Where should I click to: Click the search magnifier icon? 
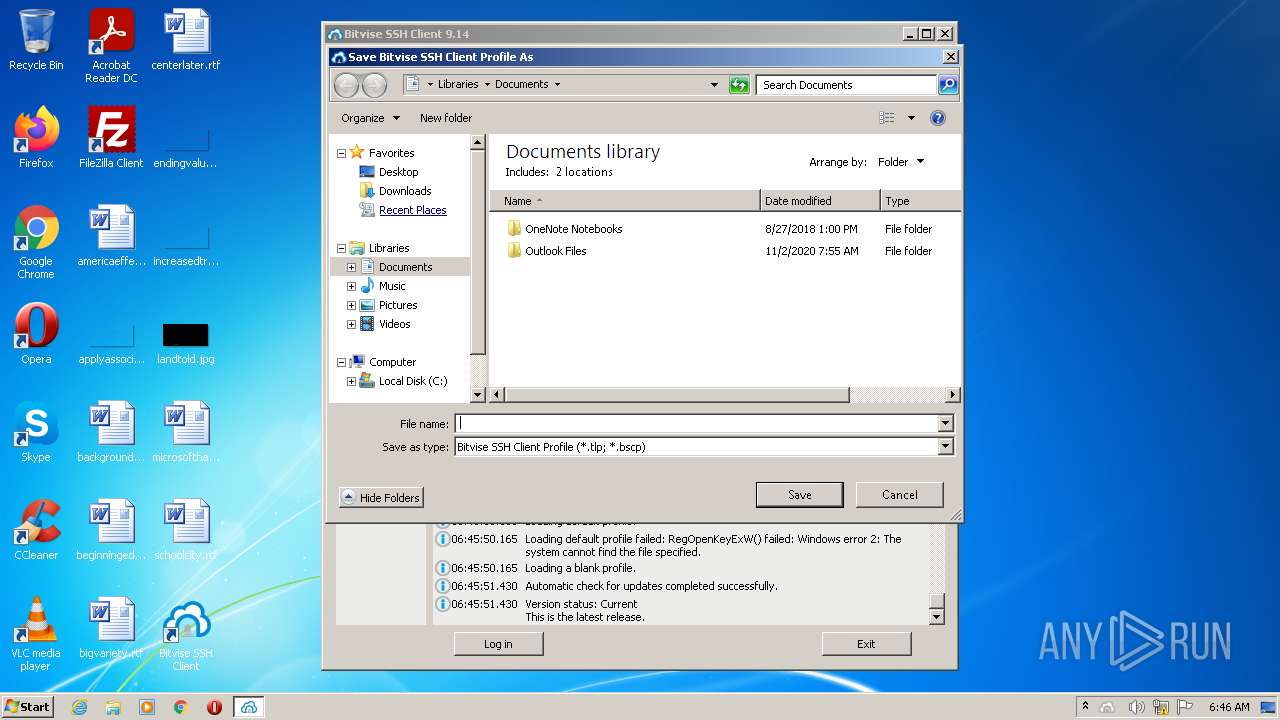947,85
